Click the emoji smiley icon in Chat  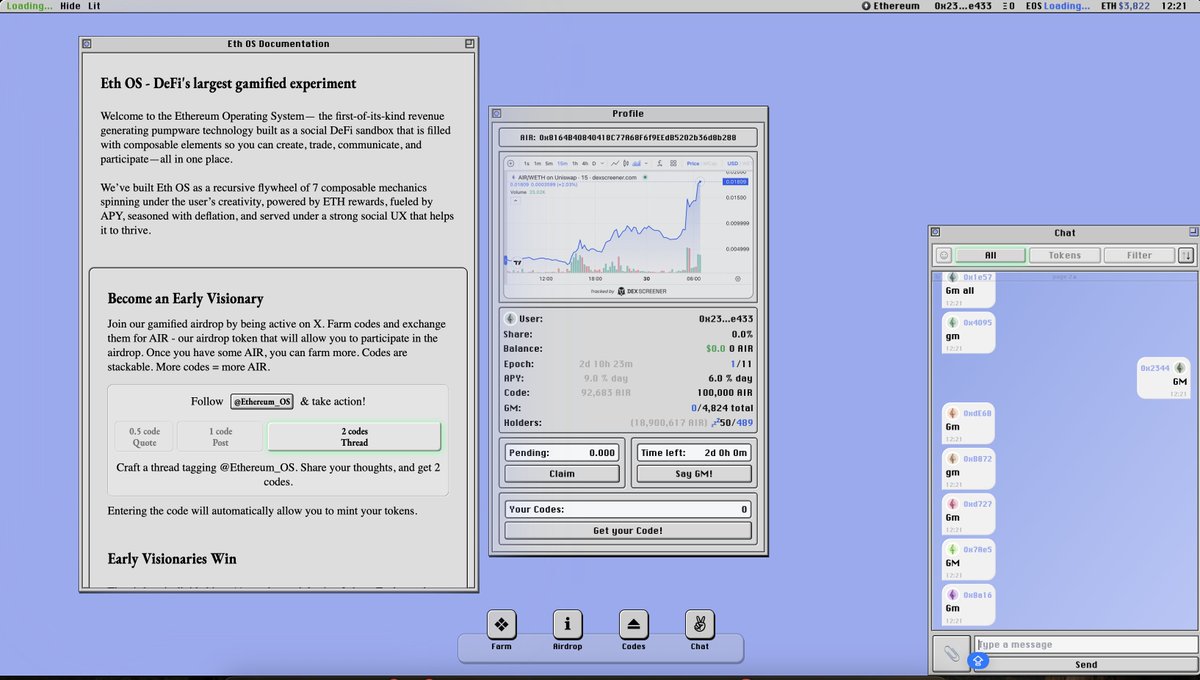tap(944, 255)
